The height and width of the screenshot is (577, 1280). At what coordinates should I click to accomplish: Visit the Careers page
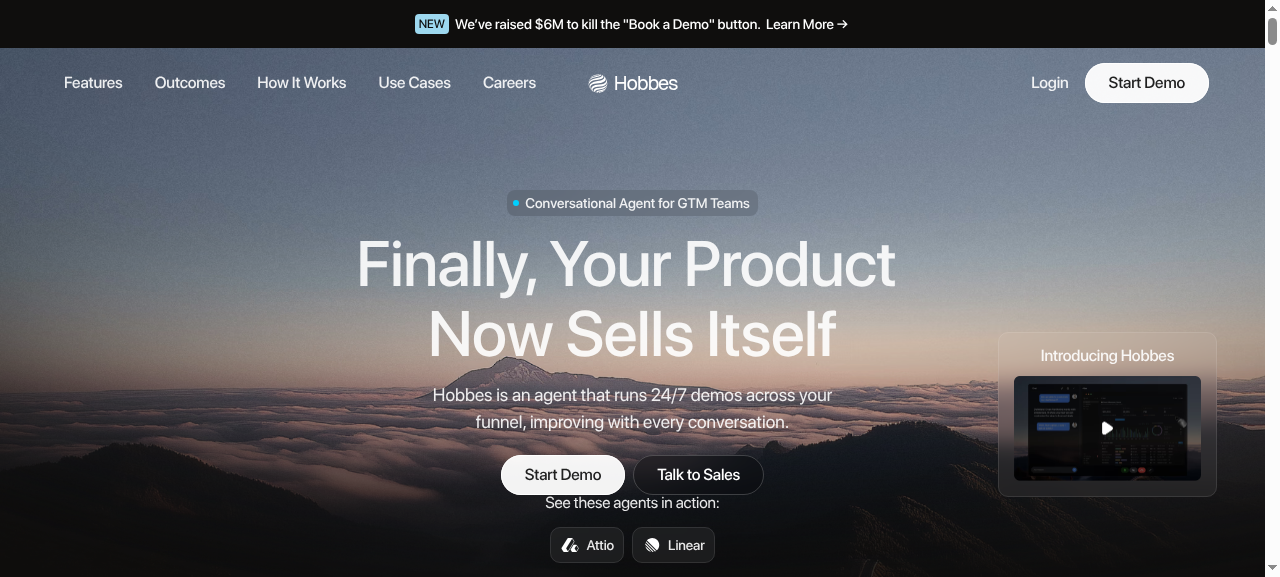coord(509,83)
